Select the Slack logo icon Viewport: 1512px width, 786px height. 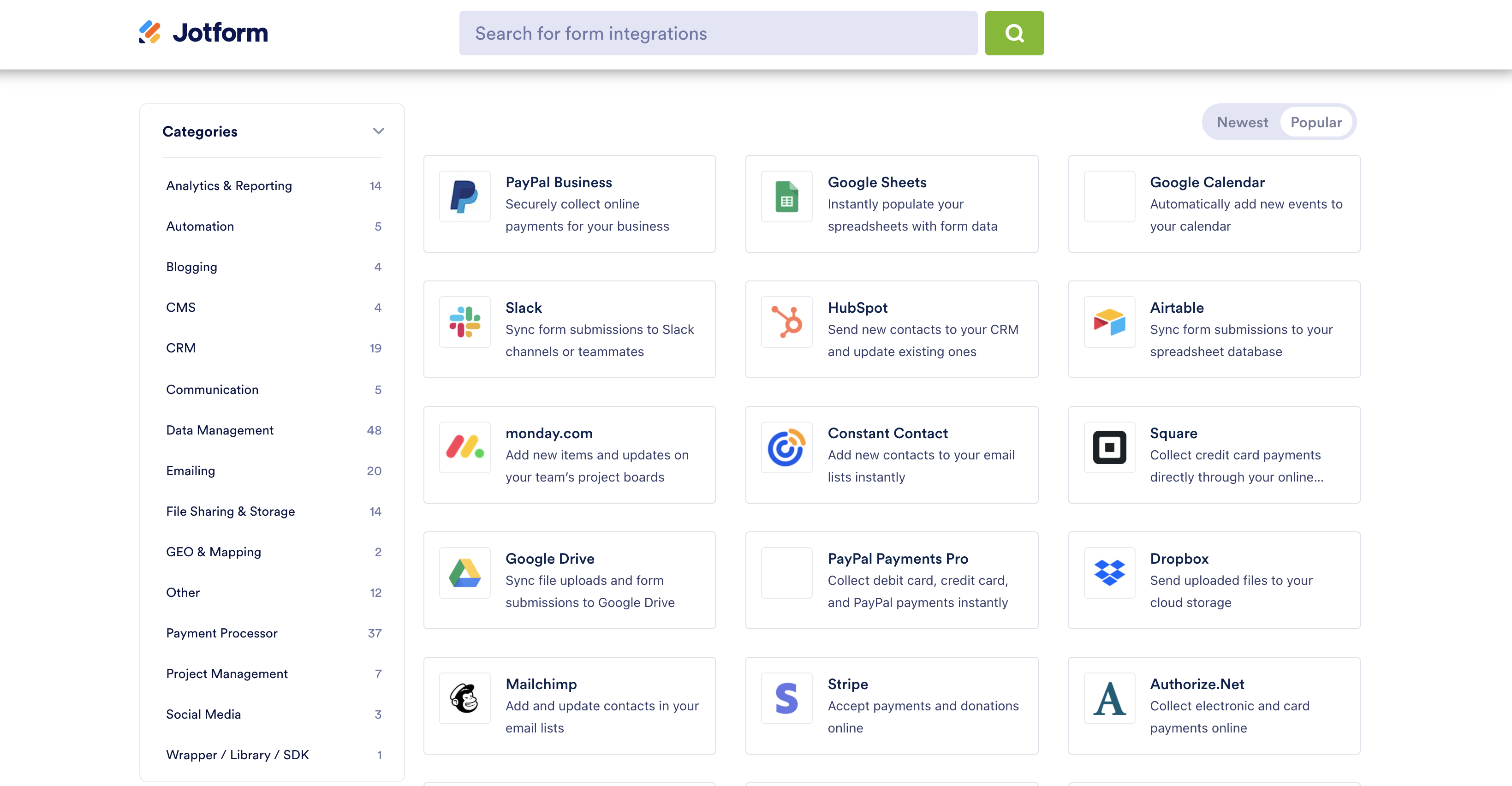464,322
